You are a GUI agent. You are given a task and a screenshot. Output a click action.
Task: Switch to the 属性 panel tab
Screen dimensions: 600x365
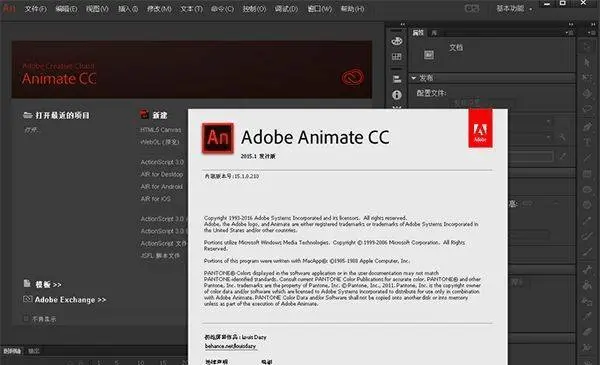click(418, 33)
